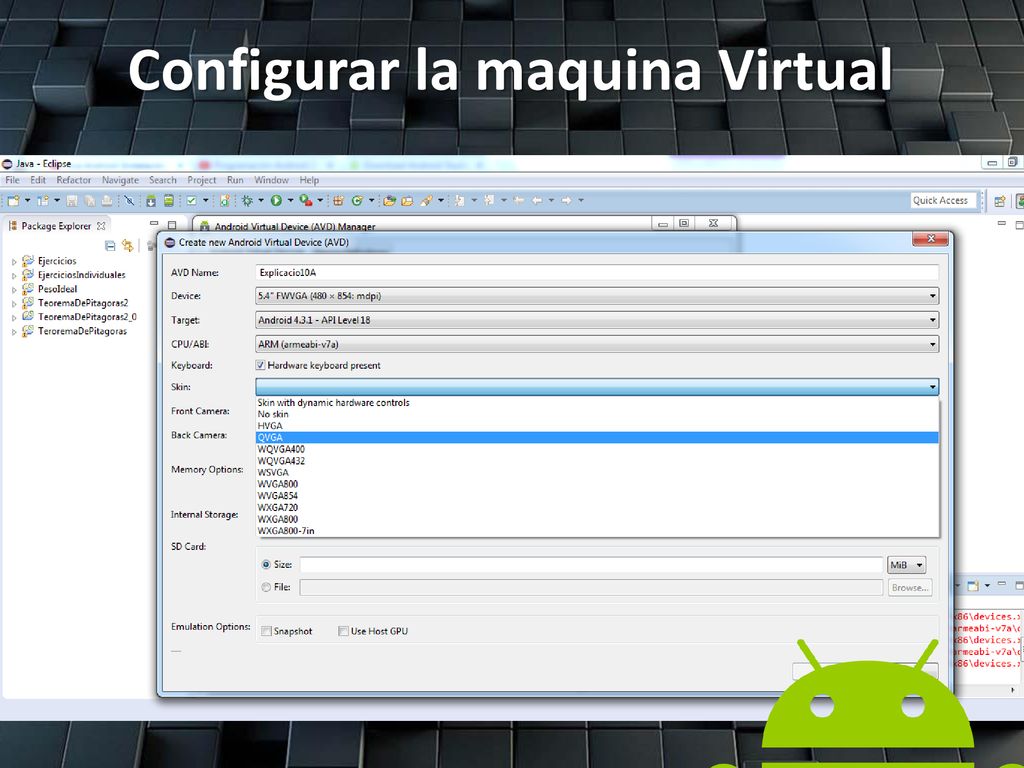Viewport: 1024px width, 768px height.
Task: Collapse the Skin dropdown
Action: tap(597, 387)
